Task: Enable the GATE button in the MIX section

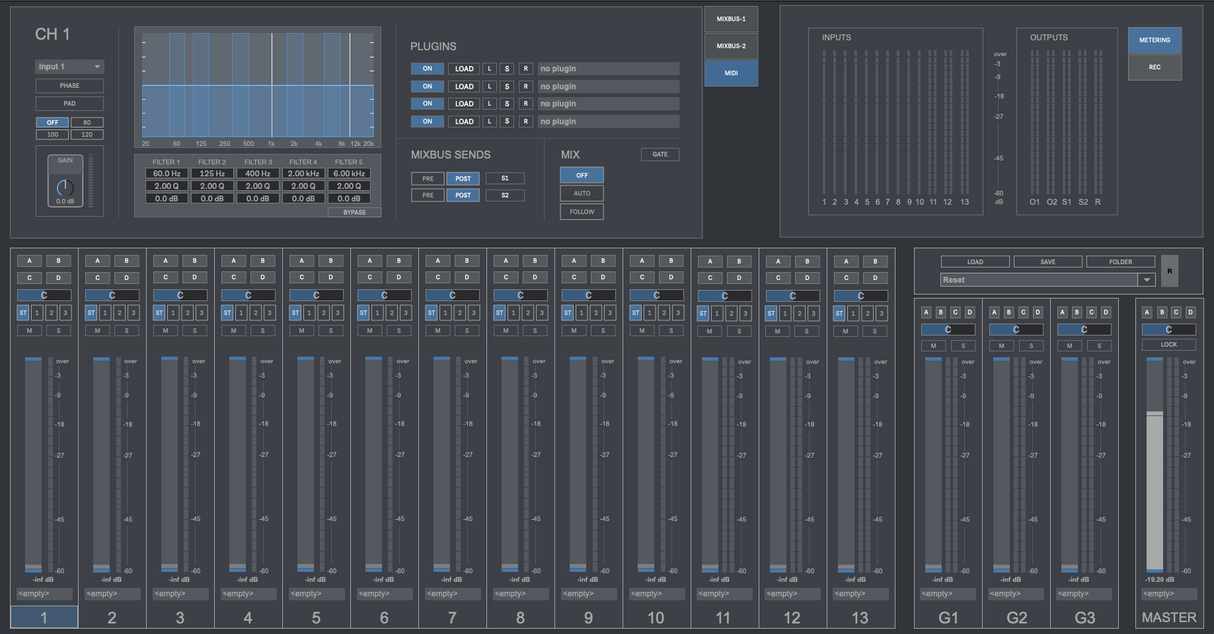Action: click(660, 155)
